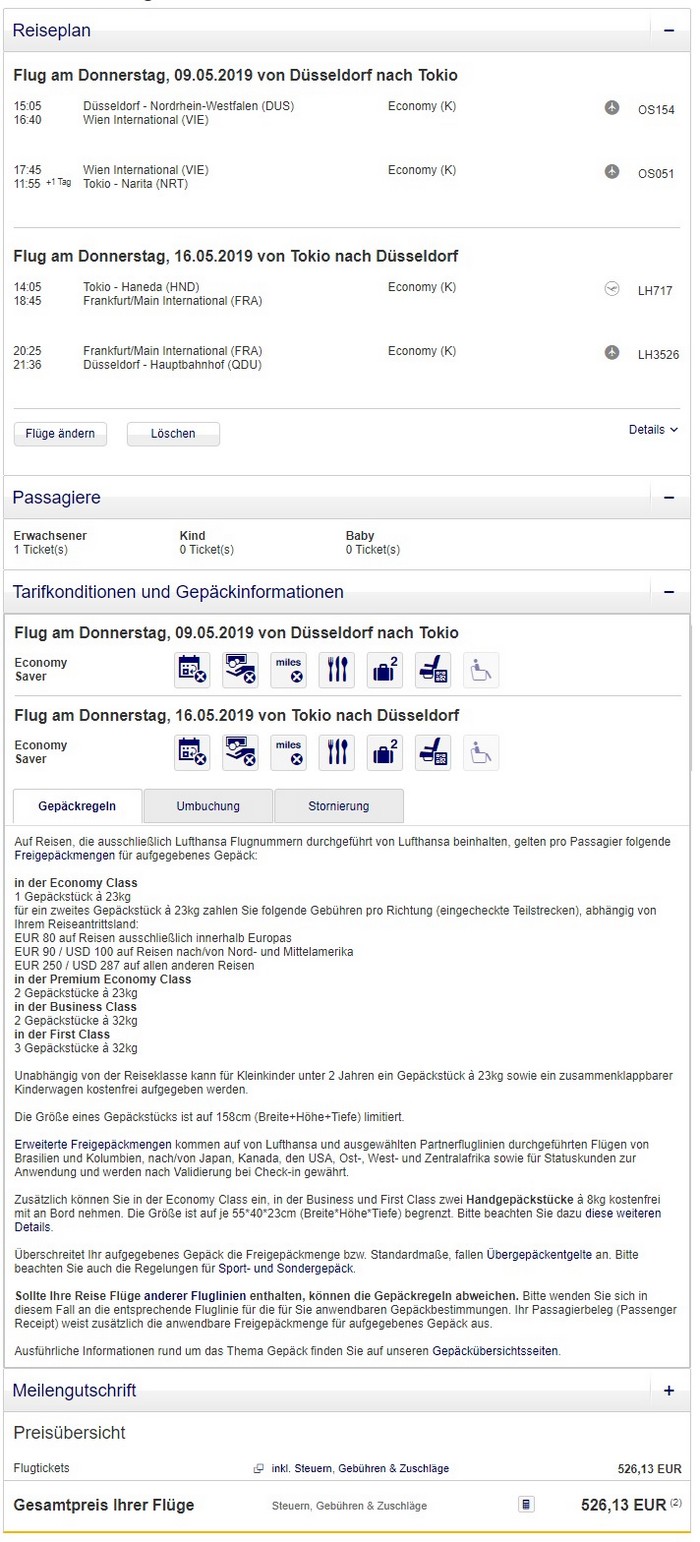
Task: Click the miles icon for Tokio–Düsseldorf fare
Action: tap(288, 752)
